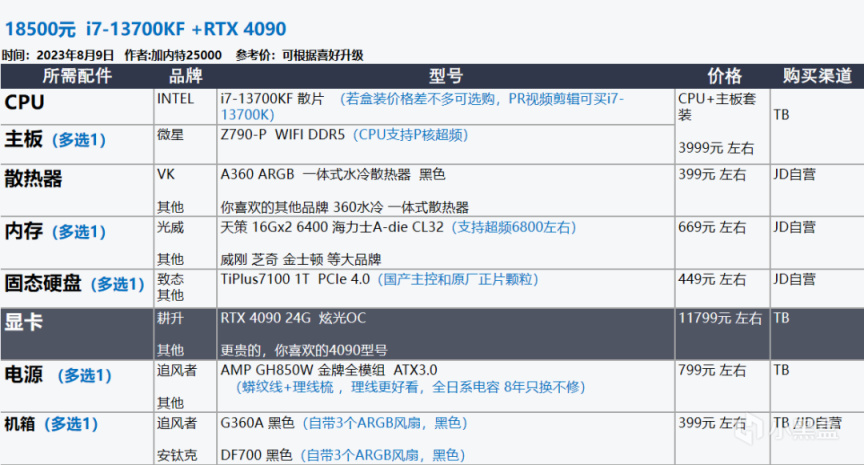Viewport: 864px width, 465px height.
Task: Click '追风者' brand in the 电源 row
Action: click(x=177, y=370)
